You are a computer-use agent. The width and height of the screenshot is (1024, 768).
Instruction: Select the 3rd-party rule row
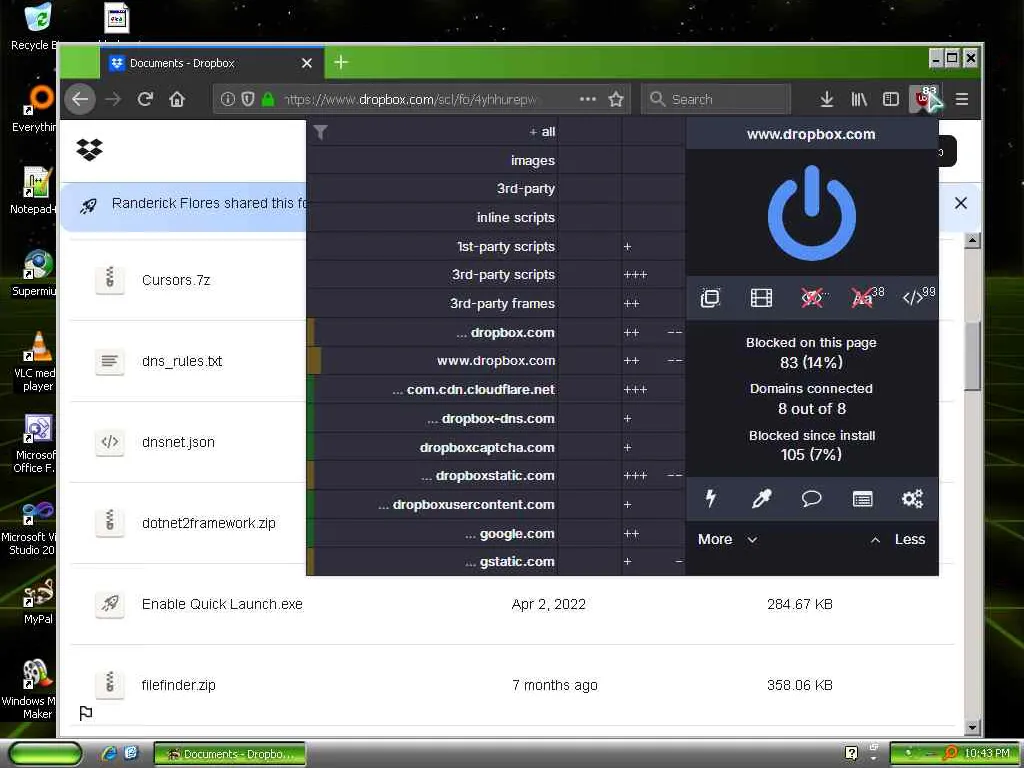[496, 189]
